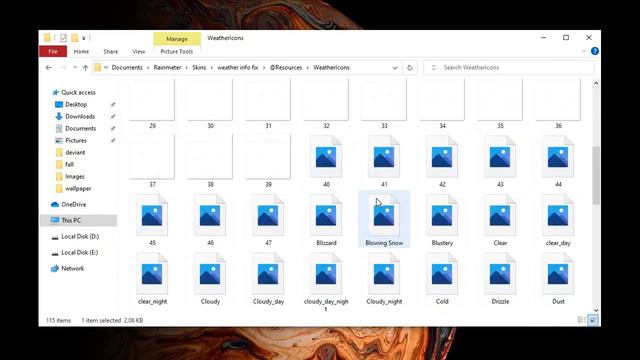Select blank thumbnail named 29

click(152, 104)
